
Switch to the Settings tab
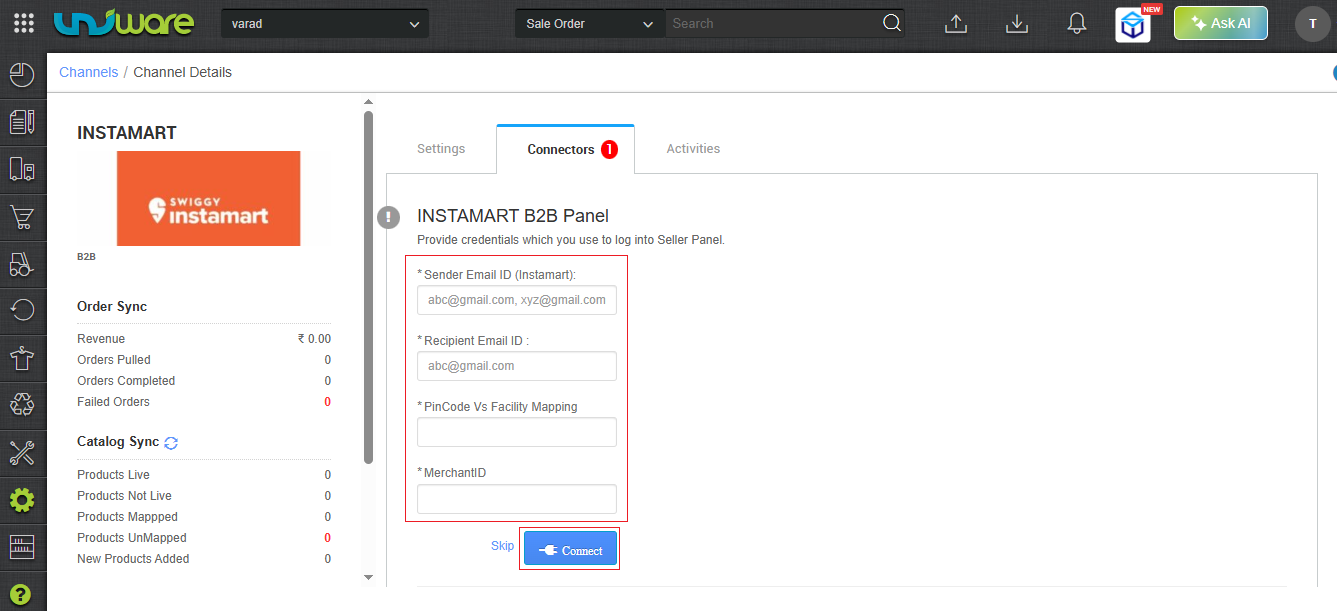(x=441, y=149)
